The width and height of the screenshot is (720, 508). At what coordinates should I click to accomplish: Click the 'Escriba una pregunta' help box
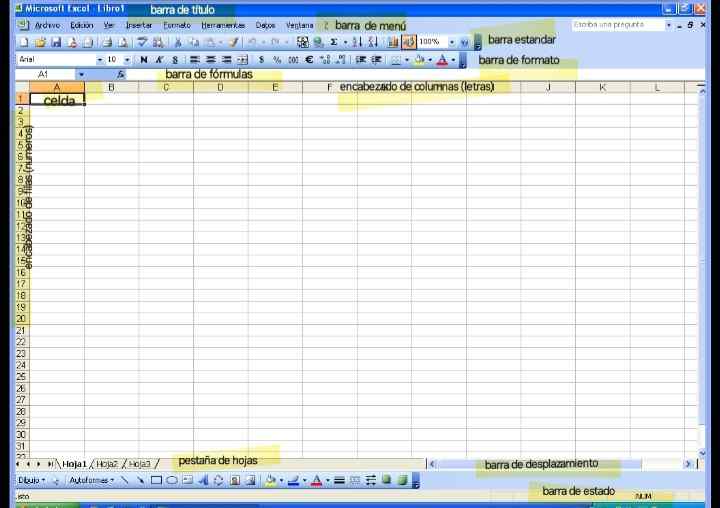pyautogui.click(x=615, y=25)
